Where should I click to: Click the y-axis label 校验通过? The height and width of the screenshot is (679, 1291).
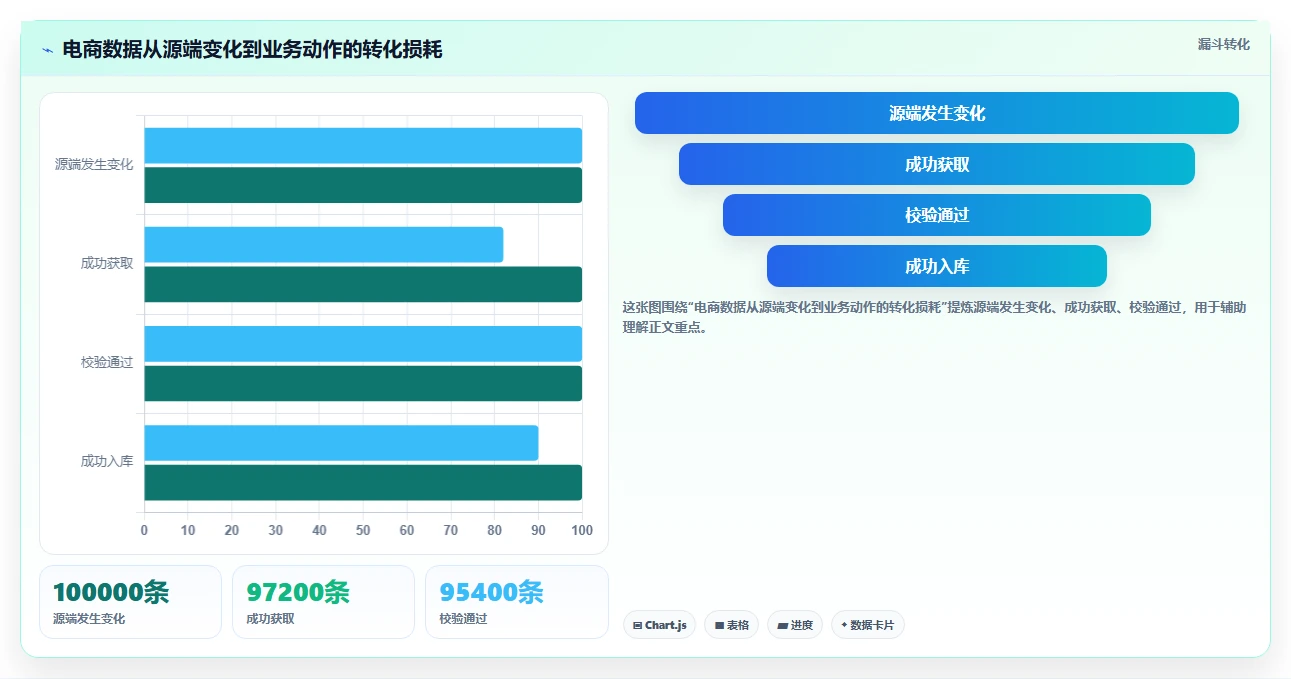(107, 362)
